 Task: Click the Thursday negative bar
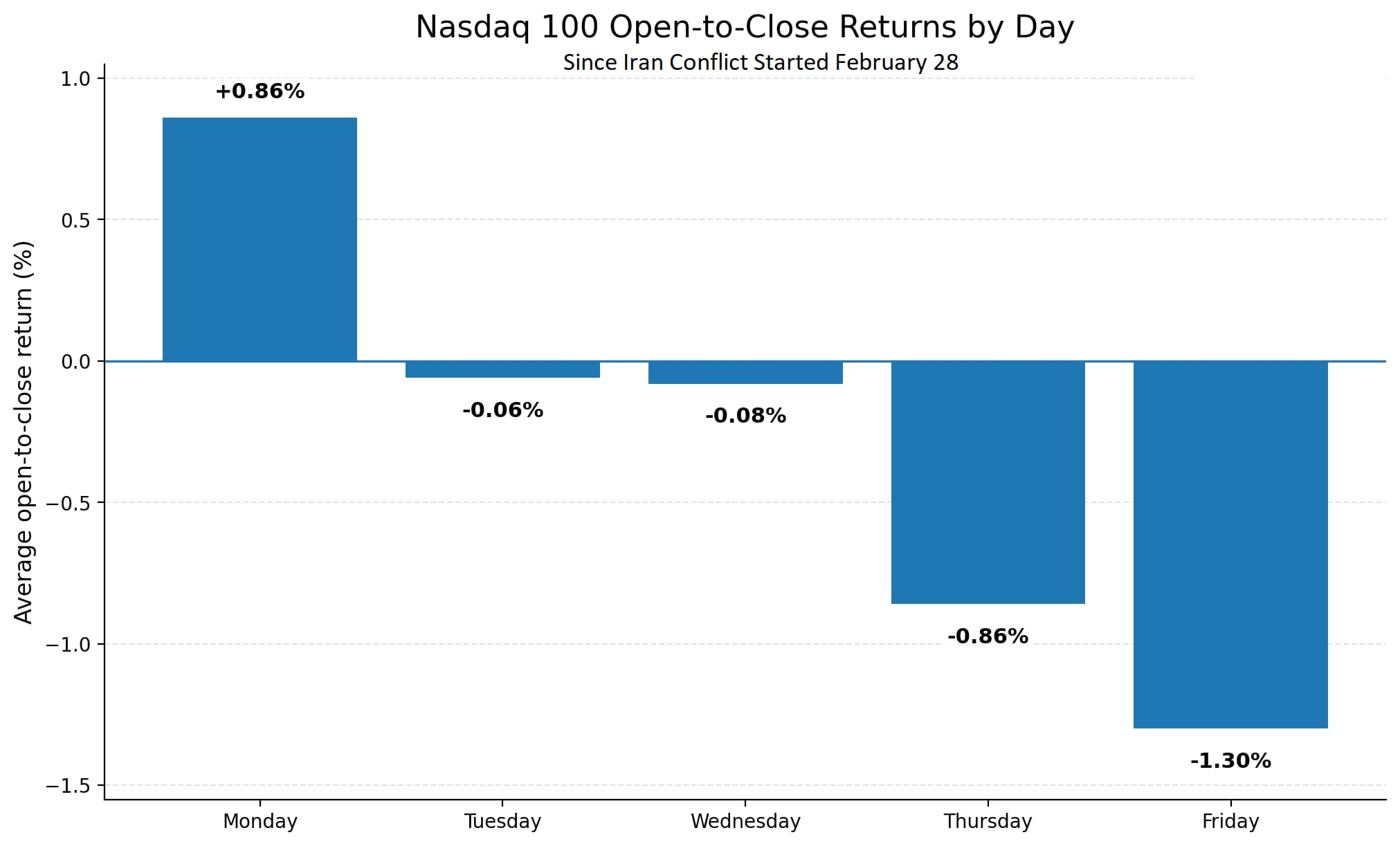(x=988, y=482)
